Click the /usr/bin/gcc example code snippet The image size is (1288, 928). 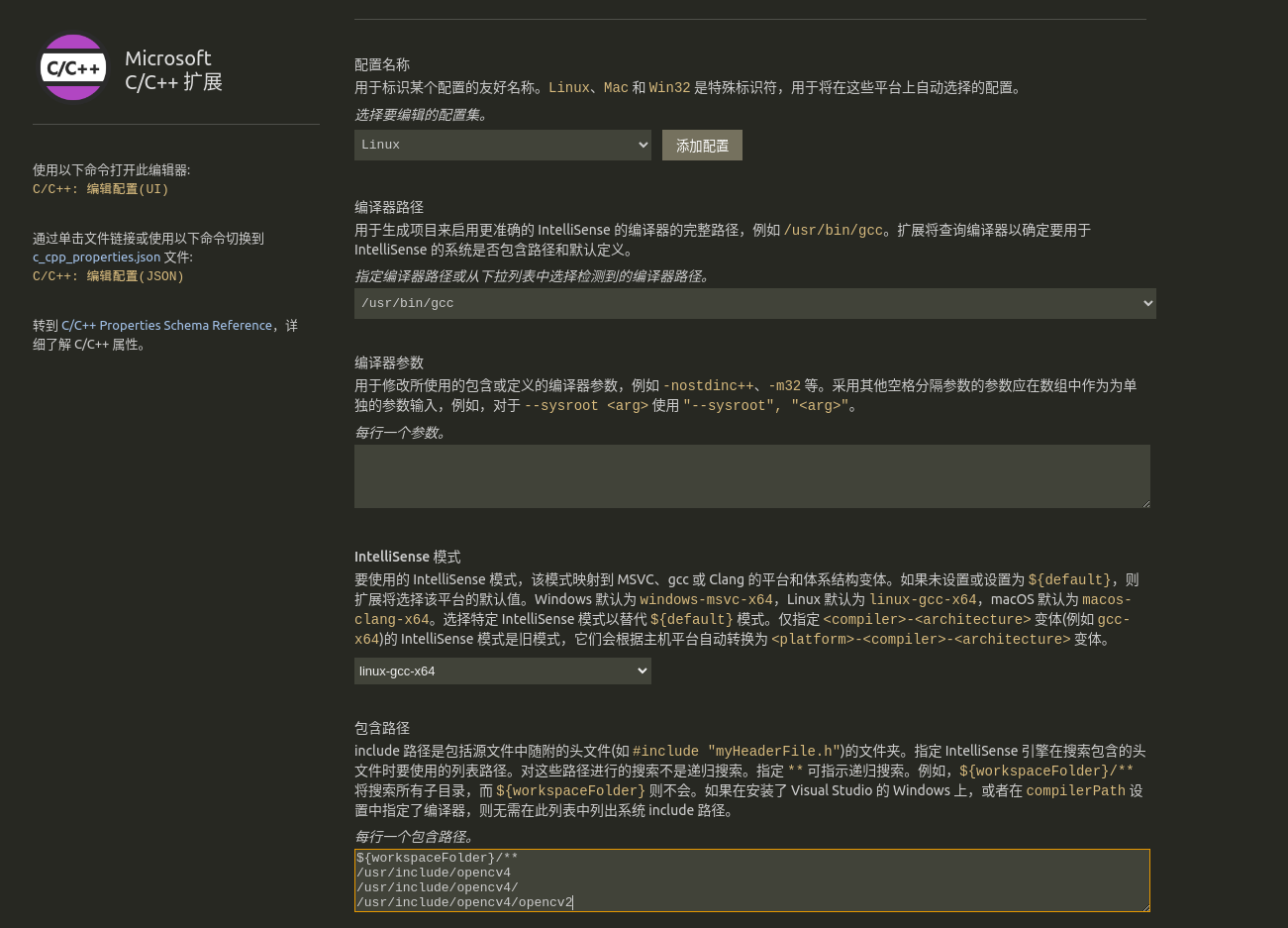tap(833, 230)
